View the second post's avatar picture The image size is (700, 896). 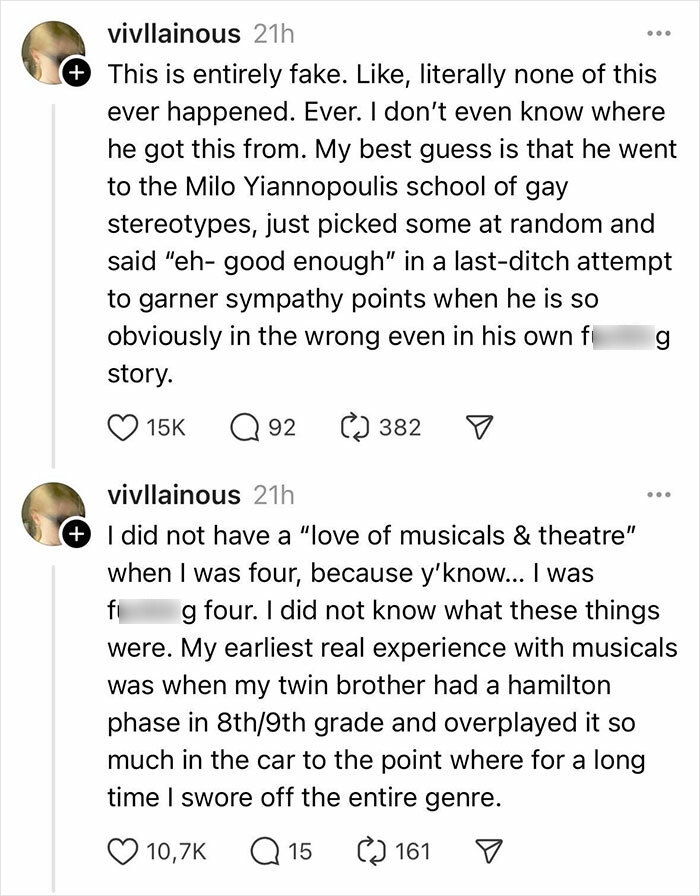53,512
